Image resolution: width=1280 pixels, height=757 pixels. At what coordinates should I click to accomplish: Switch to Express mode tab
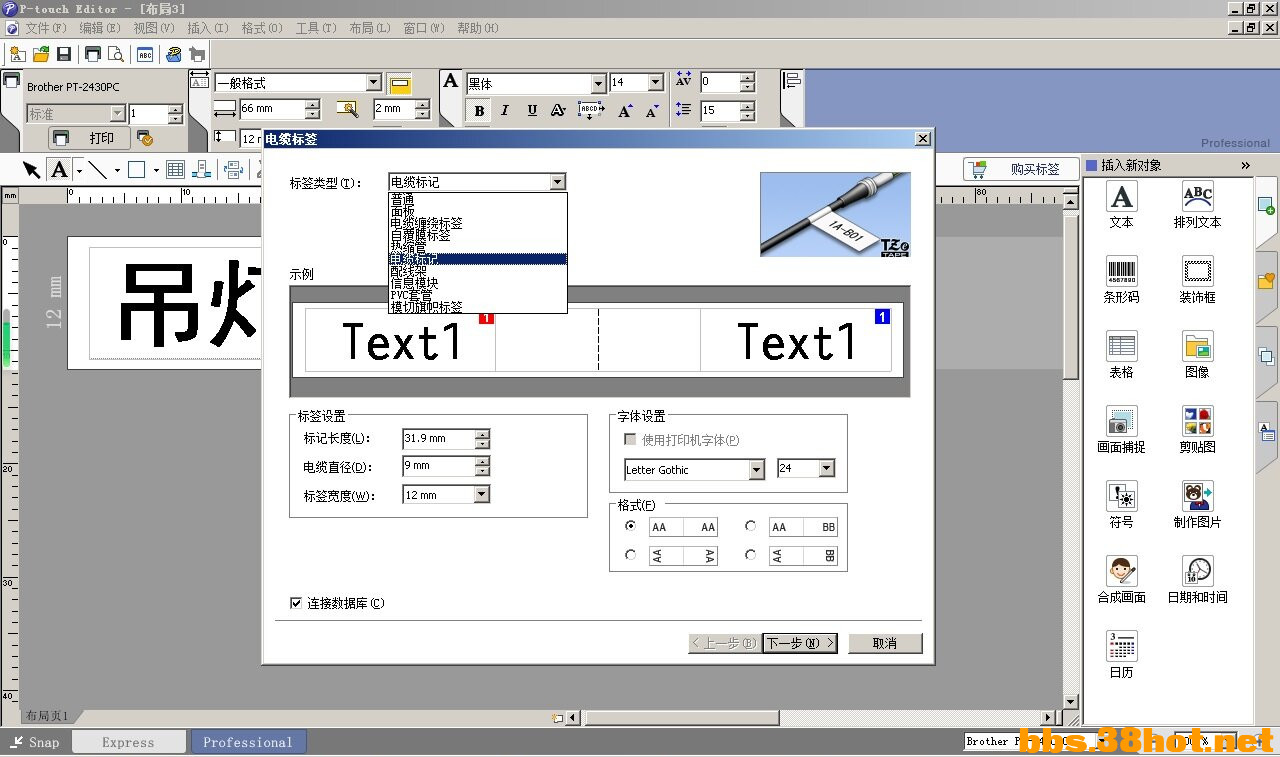[x=128, y=742]
